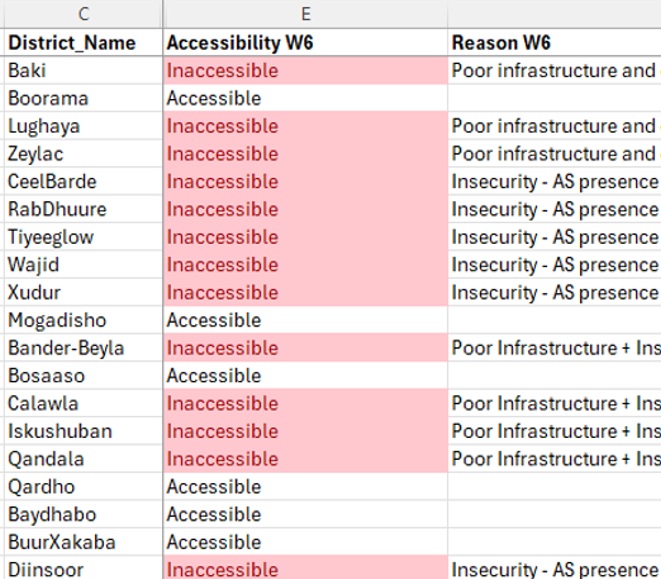Screen dimensions: 661x579
Task: Select column E header
Action: pos(305,14)
